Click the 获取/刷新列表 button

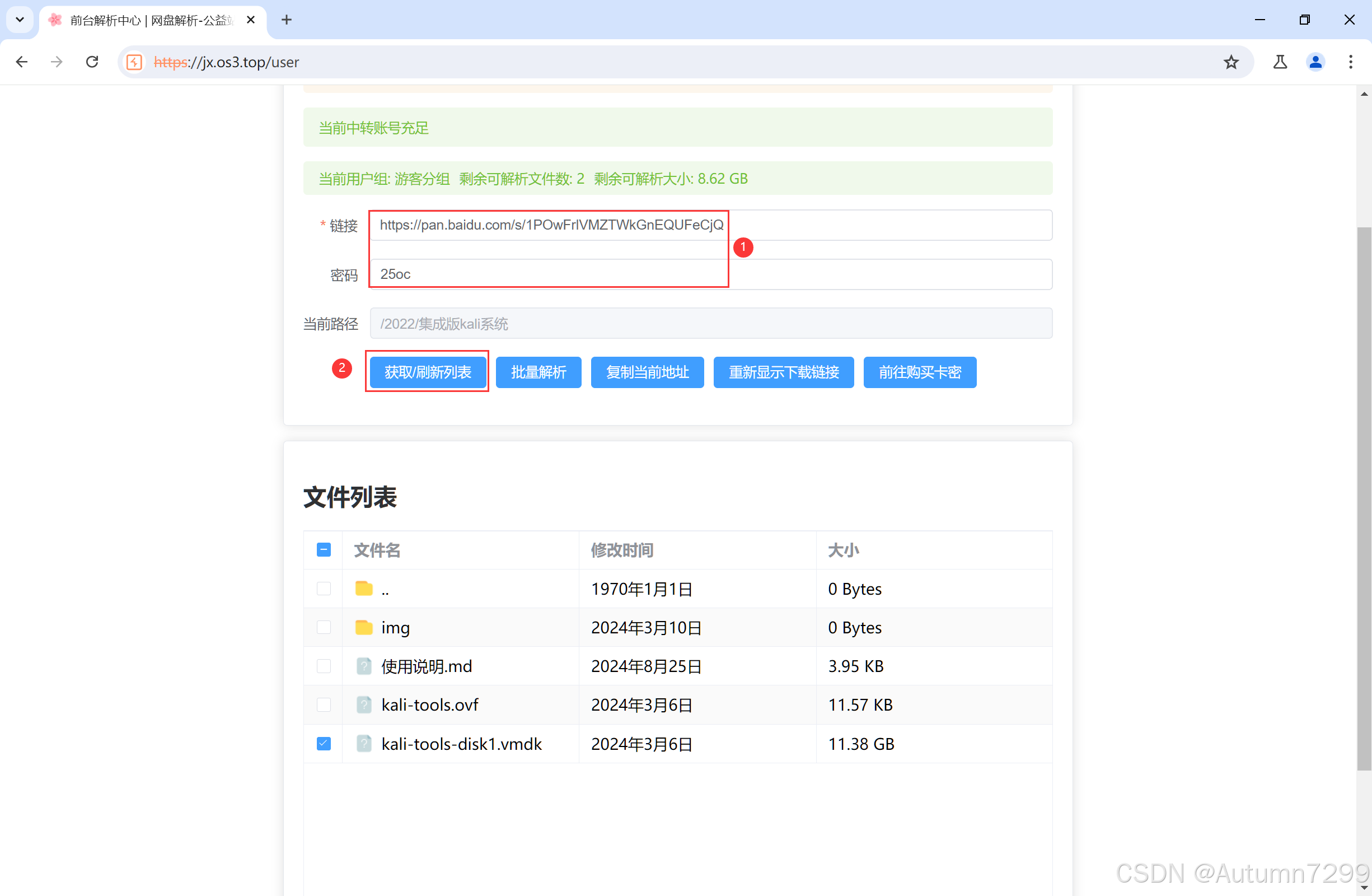point(427,372)
